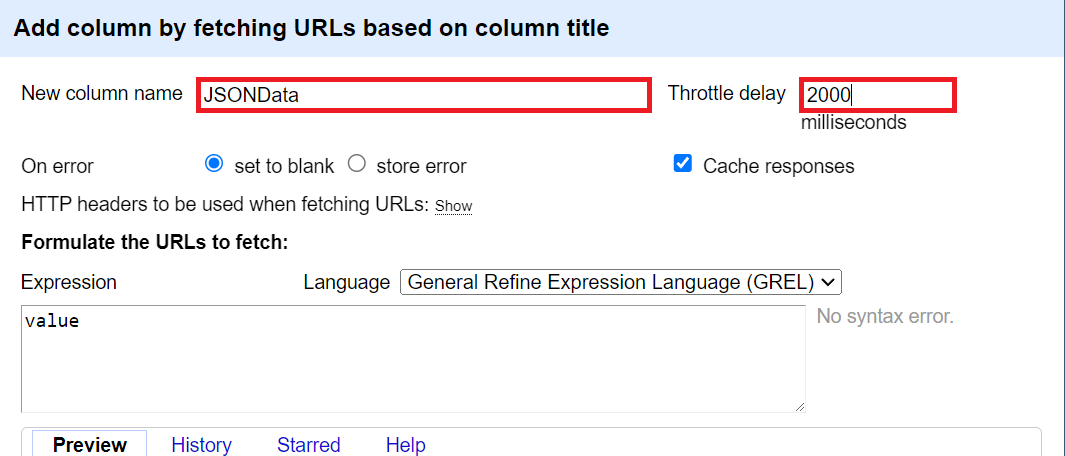The height and width of the screenshot is (456, 1065).
Task: Switch to the Preview tab
Action: tap(90, 444)
